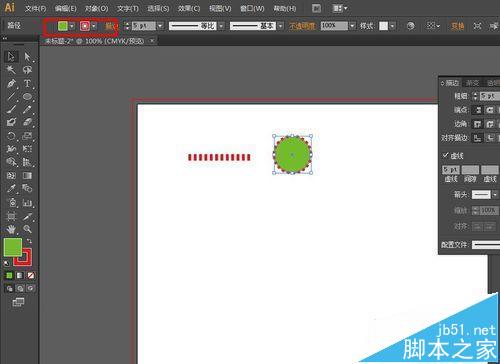Screen dimensions: 500x364
Task: Pick the Symbol Sprayer tool
Action: point(11,202)
